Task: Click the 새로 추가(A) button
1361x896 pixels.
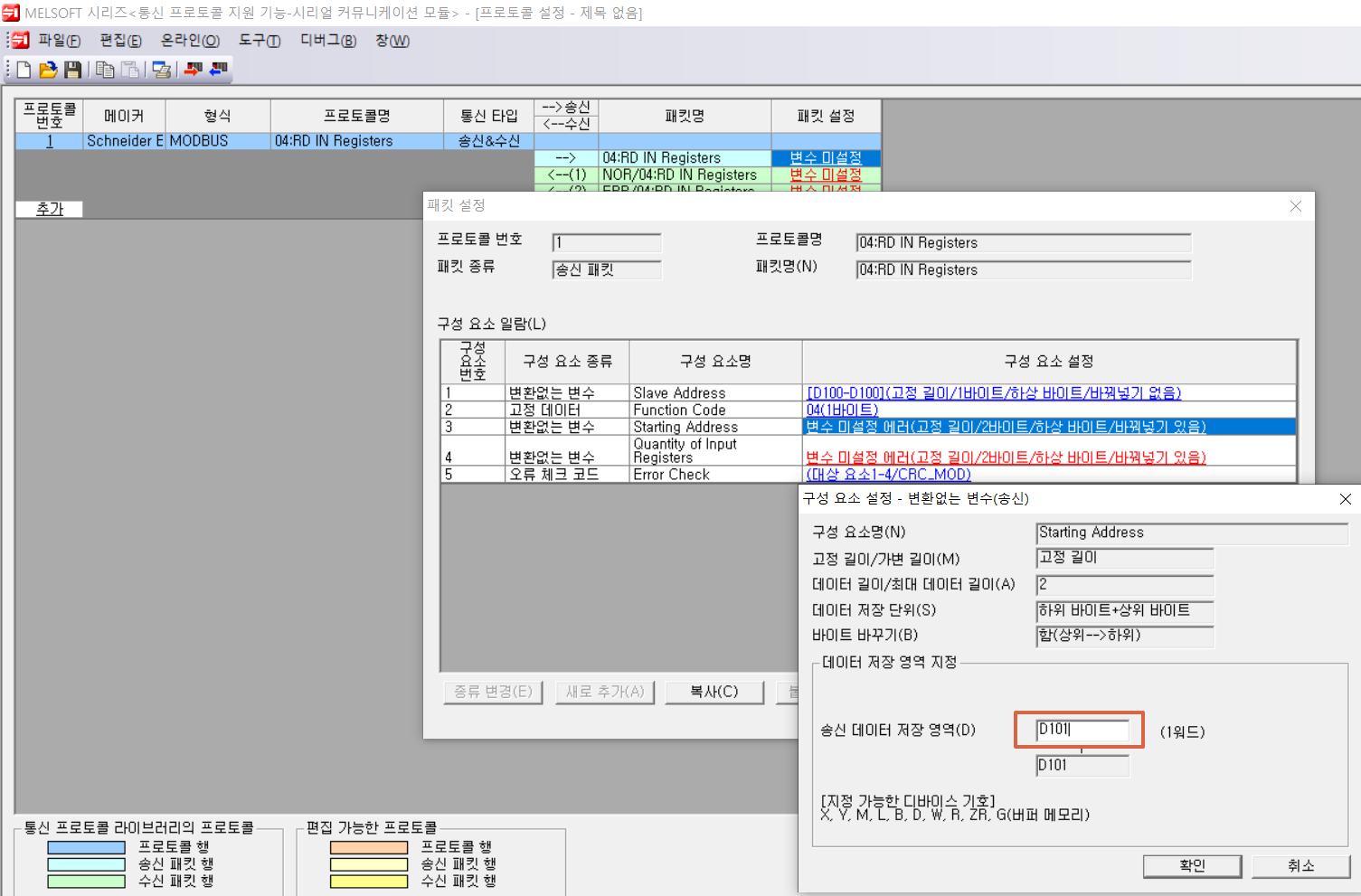Action: [605, 692]
